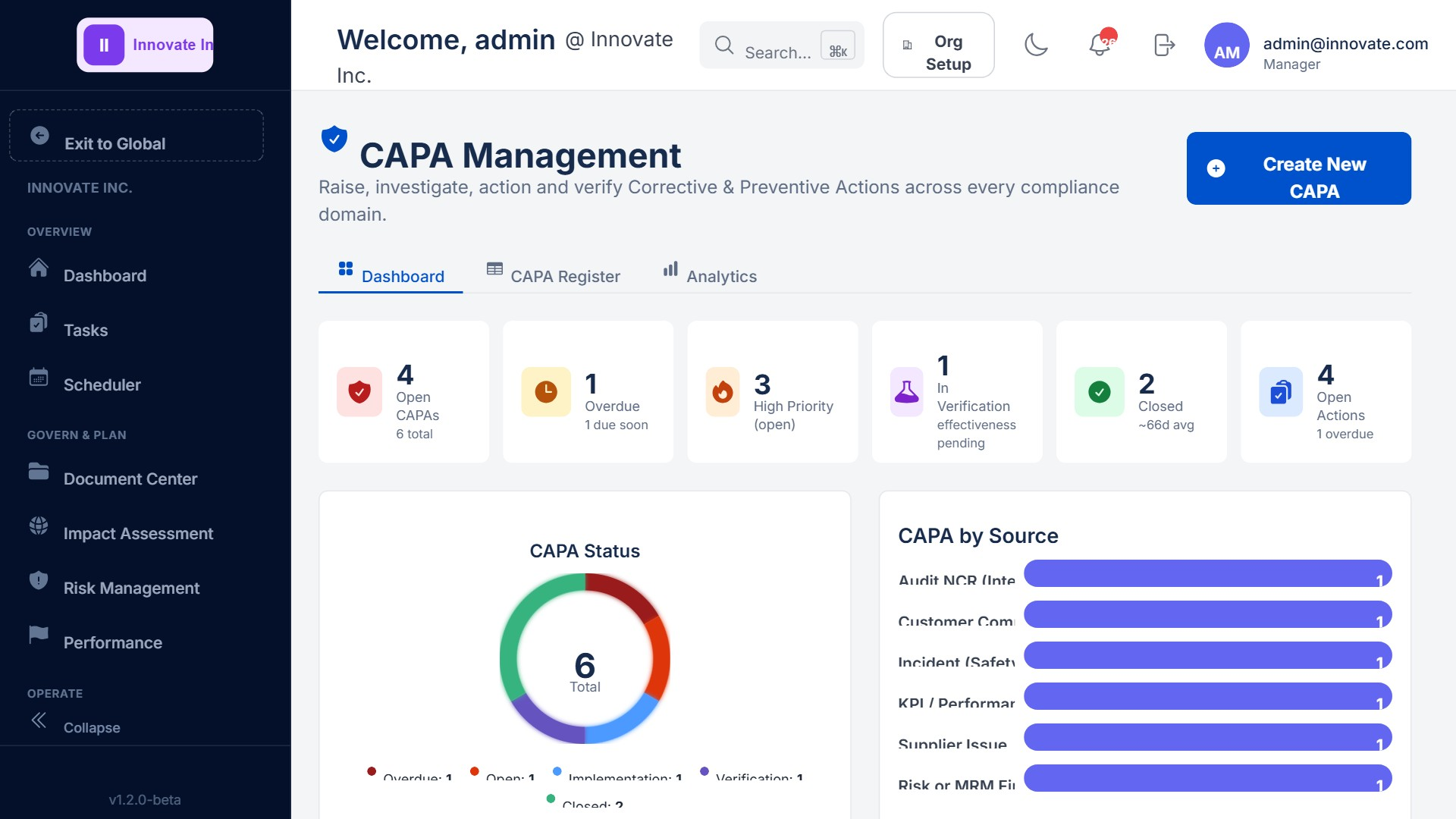The width and height of the screenshot is (1456, 819).
Task: Switch to the Analytics tab
Action: [x=710, y=275]
